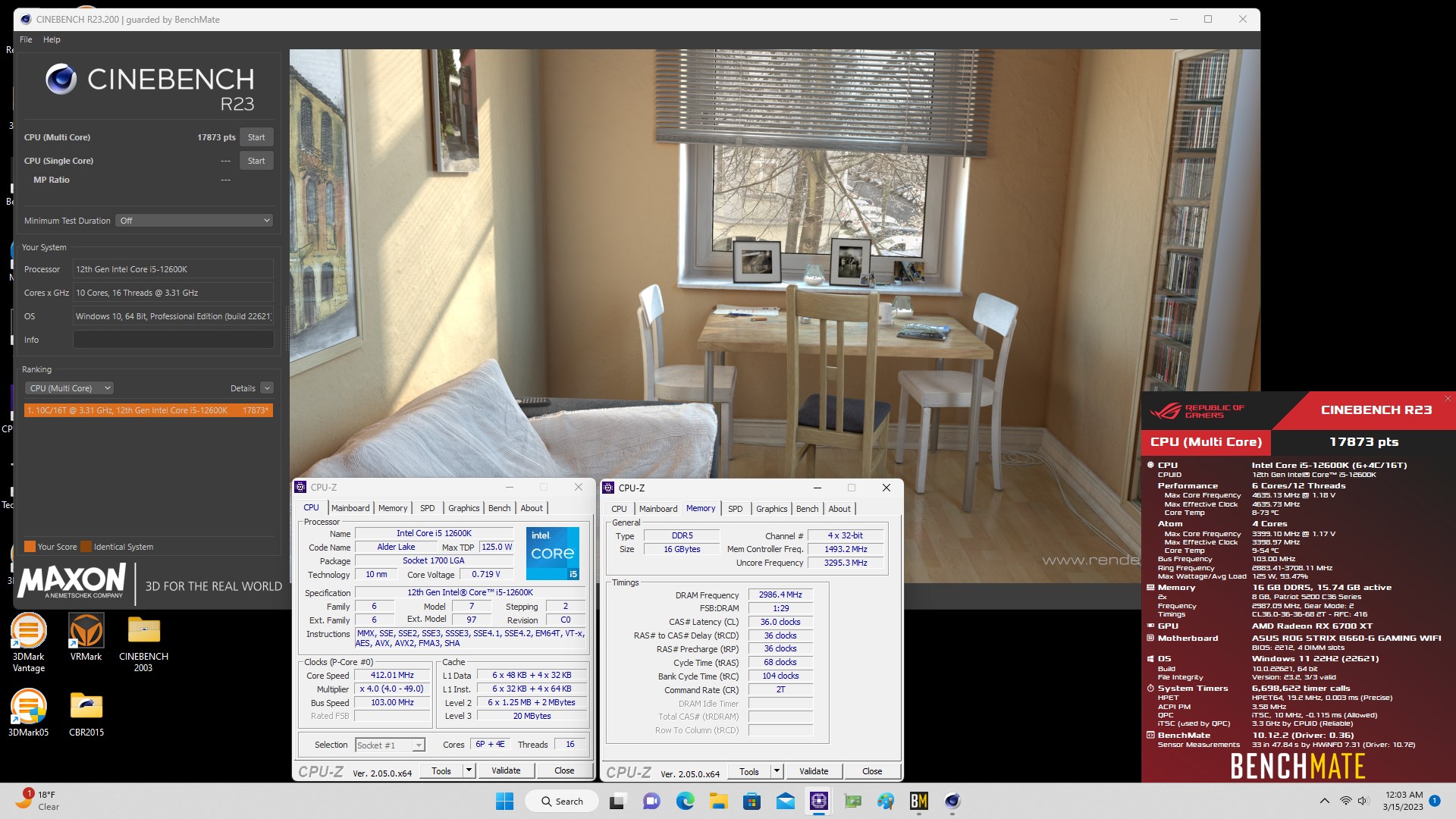This screenshot has width=1456, height=819.
Task: Click the System Timers clock icon in BenchMate
Action: click(1150, 689)
